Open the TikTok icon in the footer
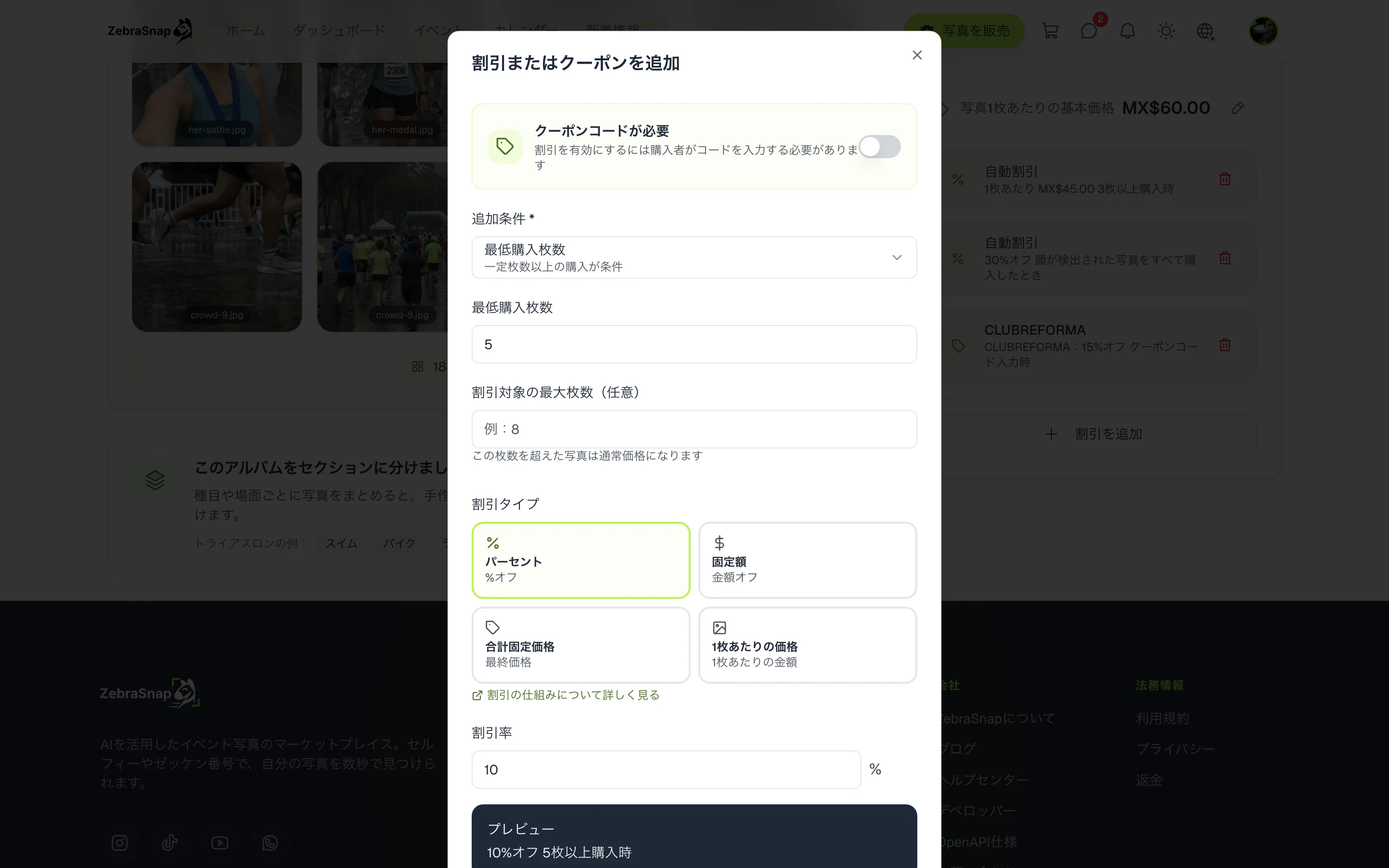The height and width of the screenshot is (868, 1389). pyautogui.click(x=169, y=843)
